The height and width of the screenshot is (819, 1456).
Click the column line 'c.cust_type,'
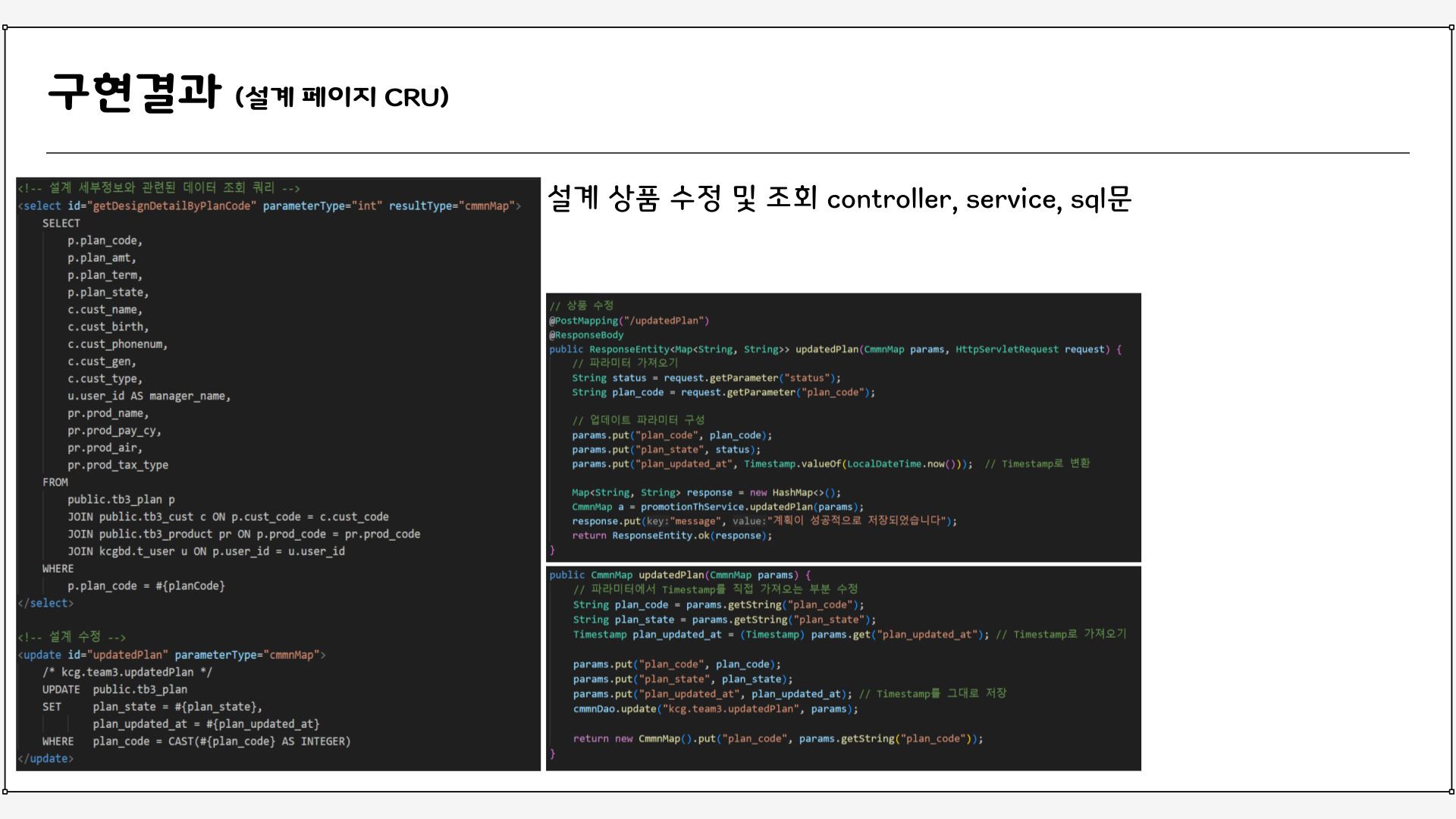[x=105, y=378]
